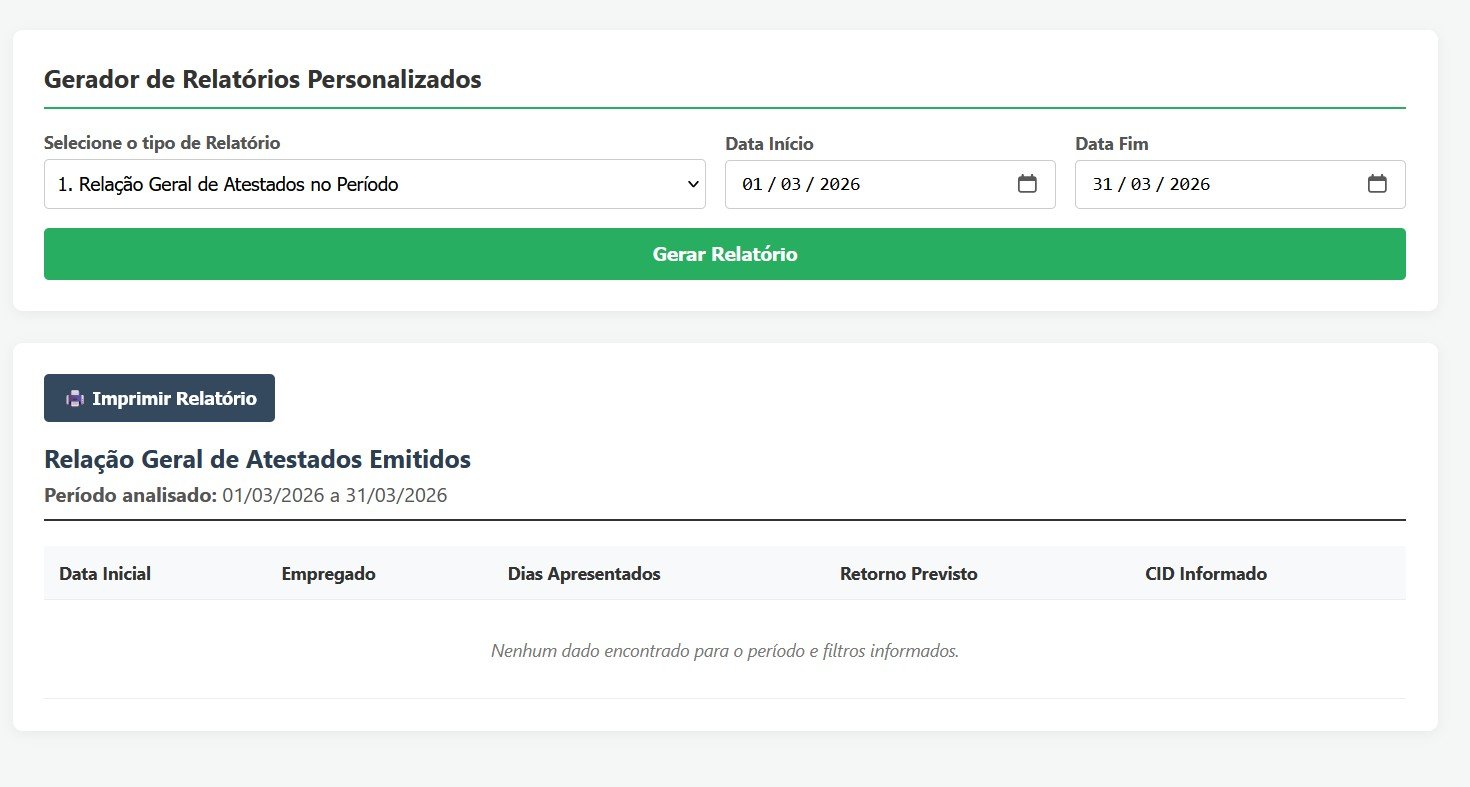Click the Gerar Relatório button
1470x787 pixels.
point(725,254)
